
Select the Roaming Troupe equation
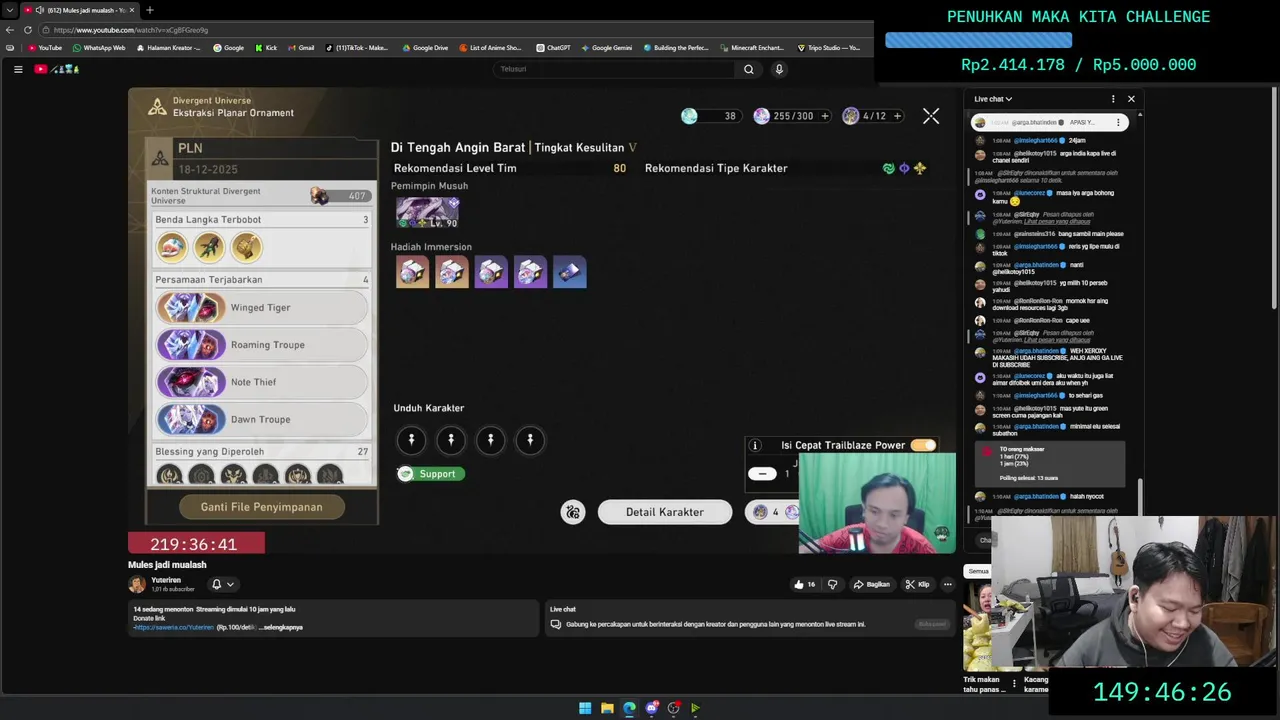(x=262, y=344)
